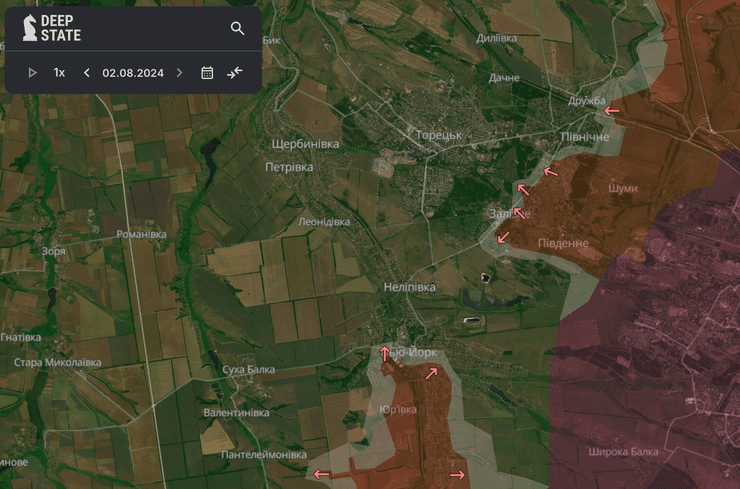The width and height of the screenshot is (740, 489).
Task: Click the Шуми label in red zone
Action: 622,188
